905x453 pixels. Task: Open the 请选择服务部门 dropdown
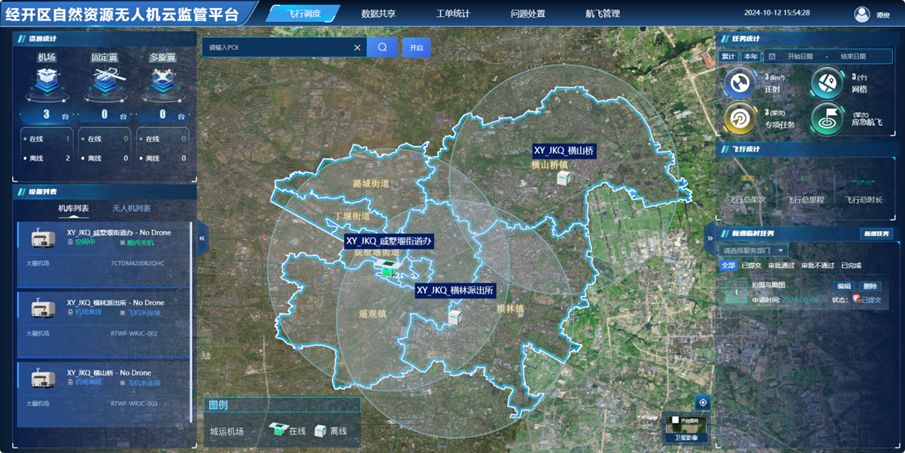tap(753, 250)
